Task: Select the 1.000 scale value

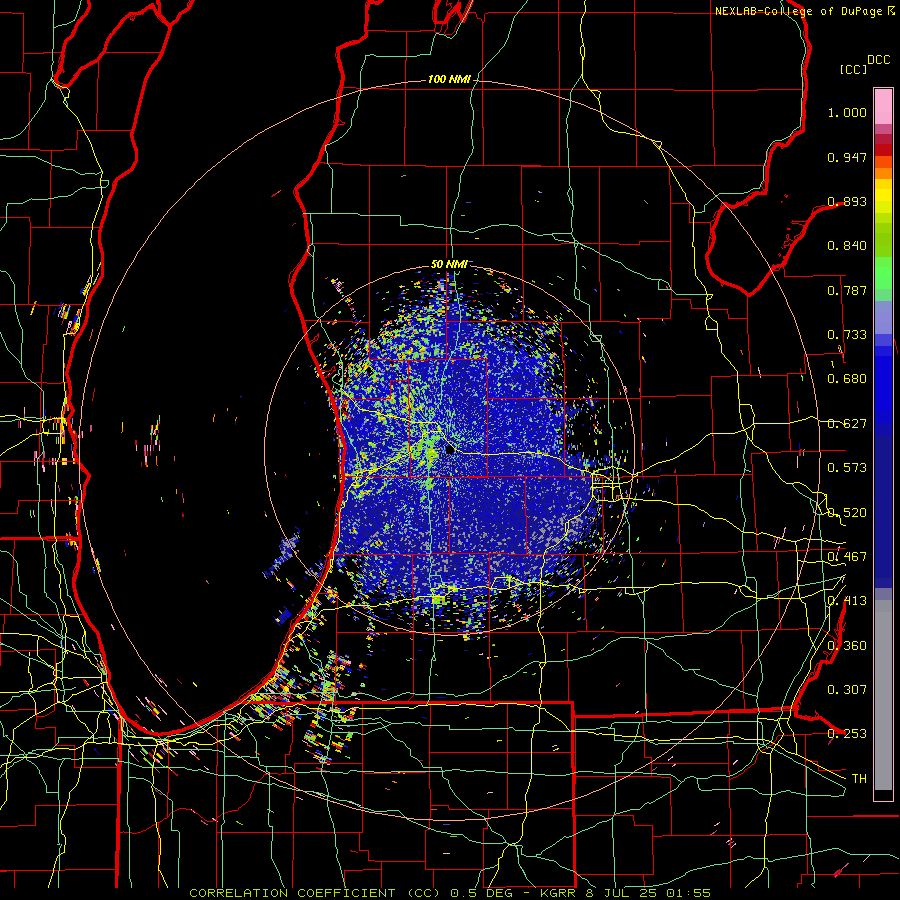Action: 847,112
